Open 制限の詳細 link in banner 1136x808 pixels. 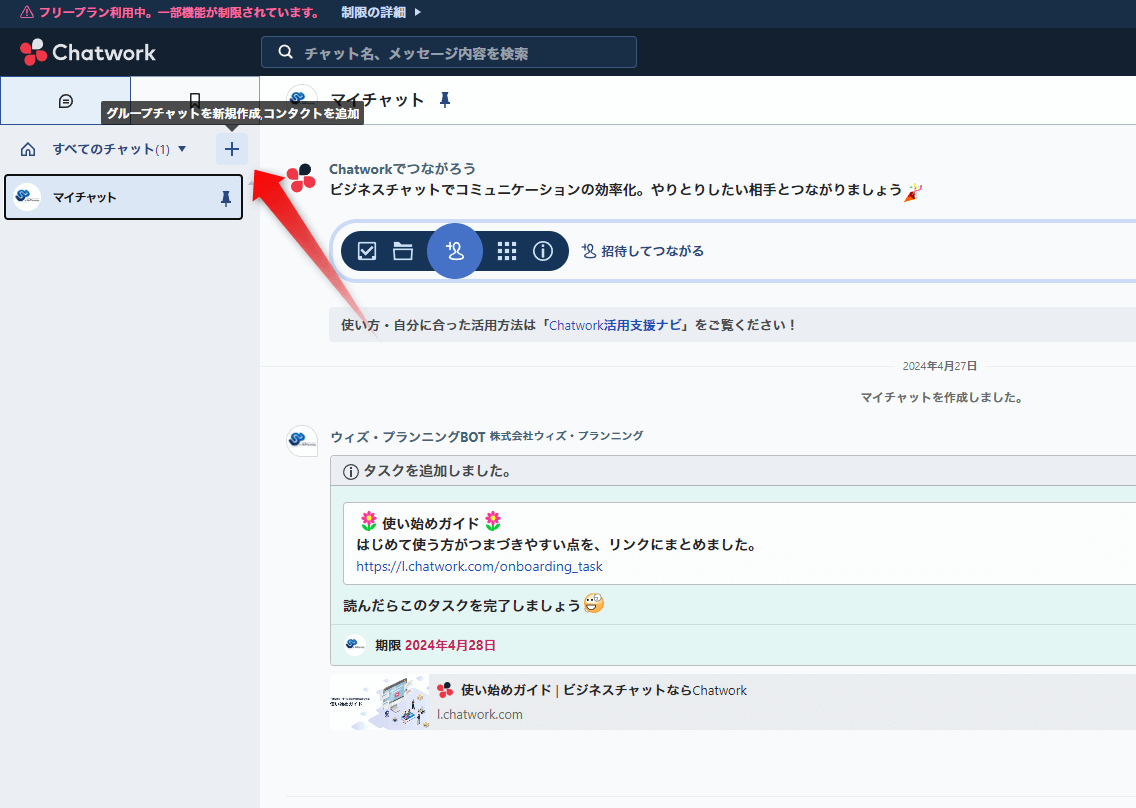(373, 12)
